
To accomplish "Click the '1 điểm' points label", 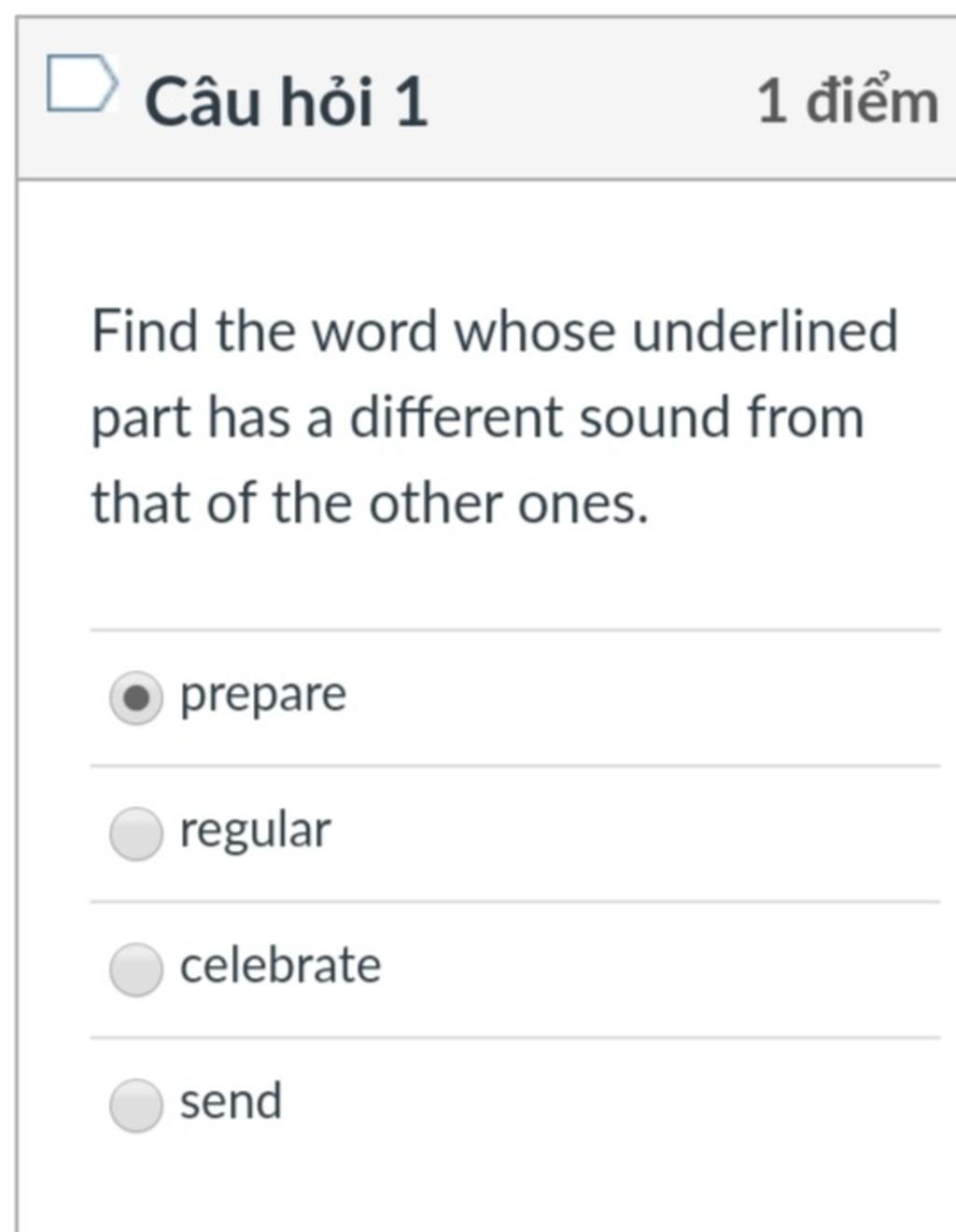I will (848, 100).
